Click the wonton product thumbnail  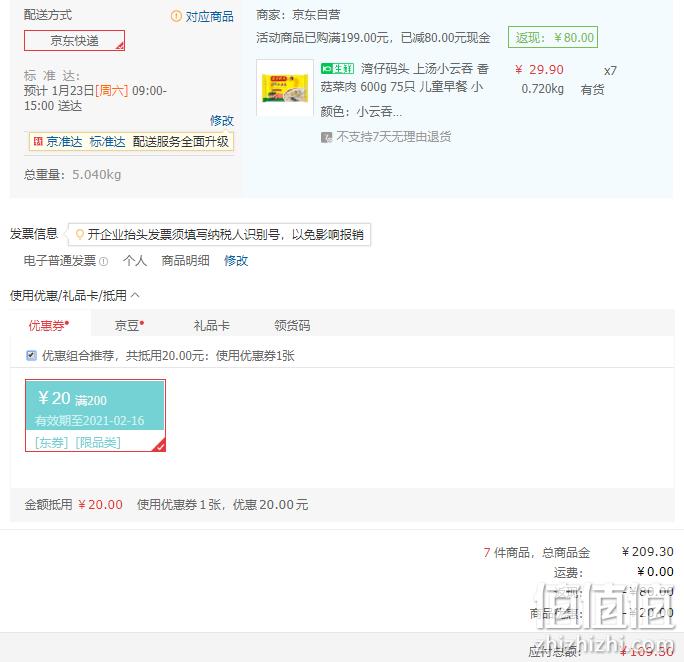pyautogui.click(x=285, y=88)
